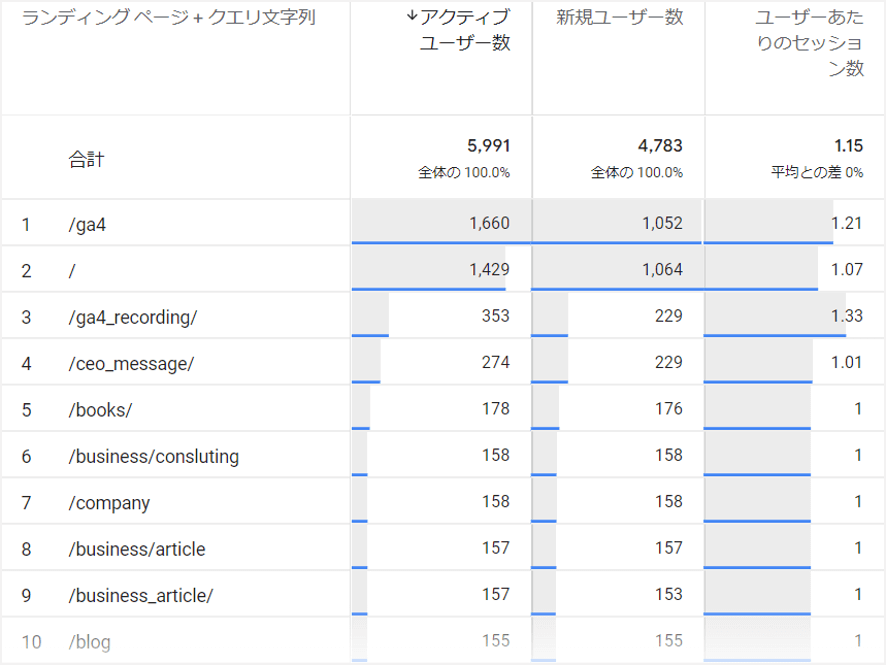Select the /books/ landing page row

[x=100, y=410]
